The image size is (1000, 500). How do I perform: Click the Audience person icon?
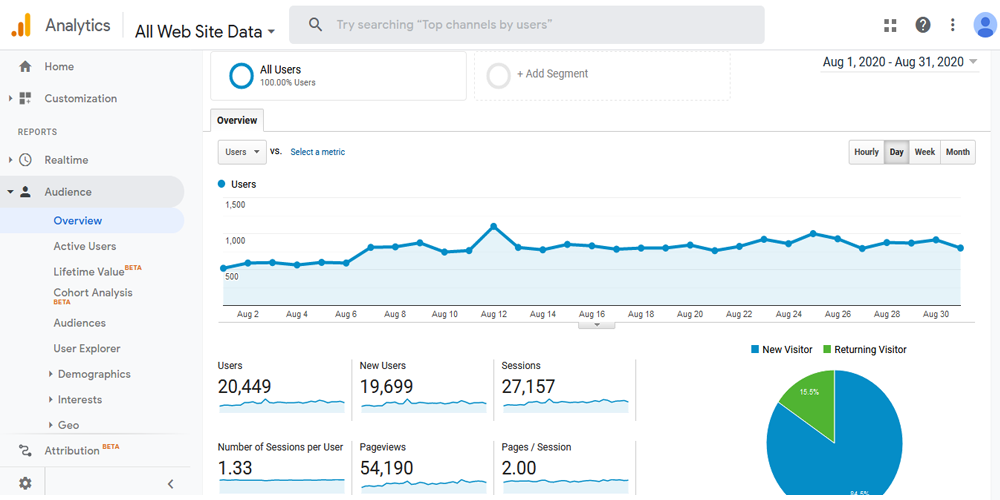(x=25, y=192)
